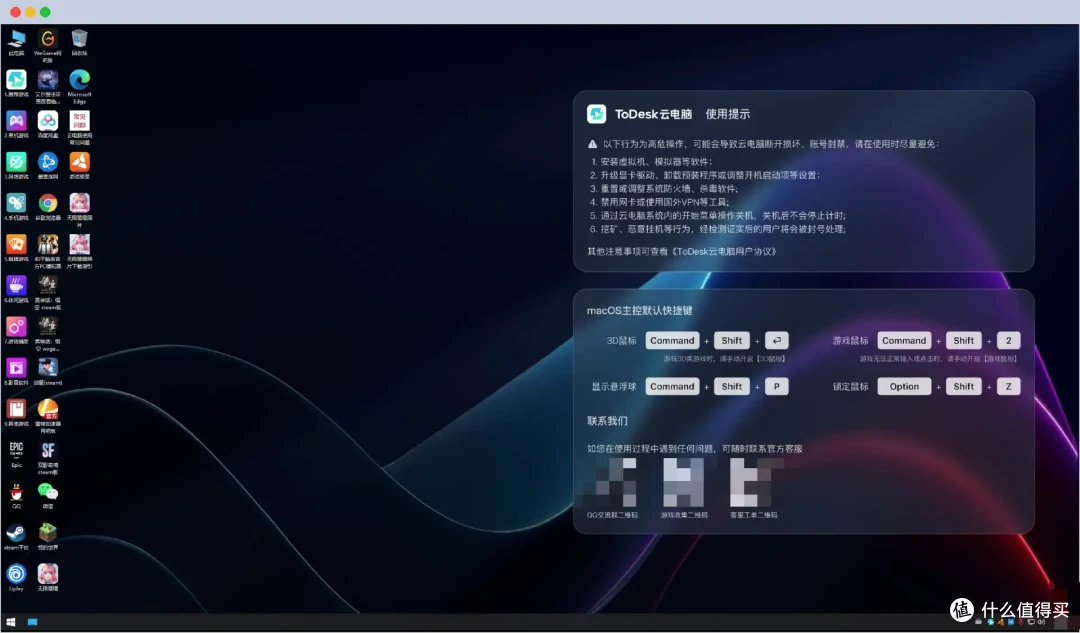Open the Recycle Bin icon
The width and height of the screenshot is (1080, 633).
coord(79,39)
